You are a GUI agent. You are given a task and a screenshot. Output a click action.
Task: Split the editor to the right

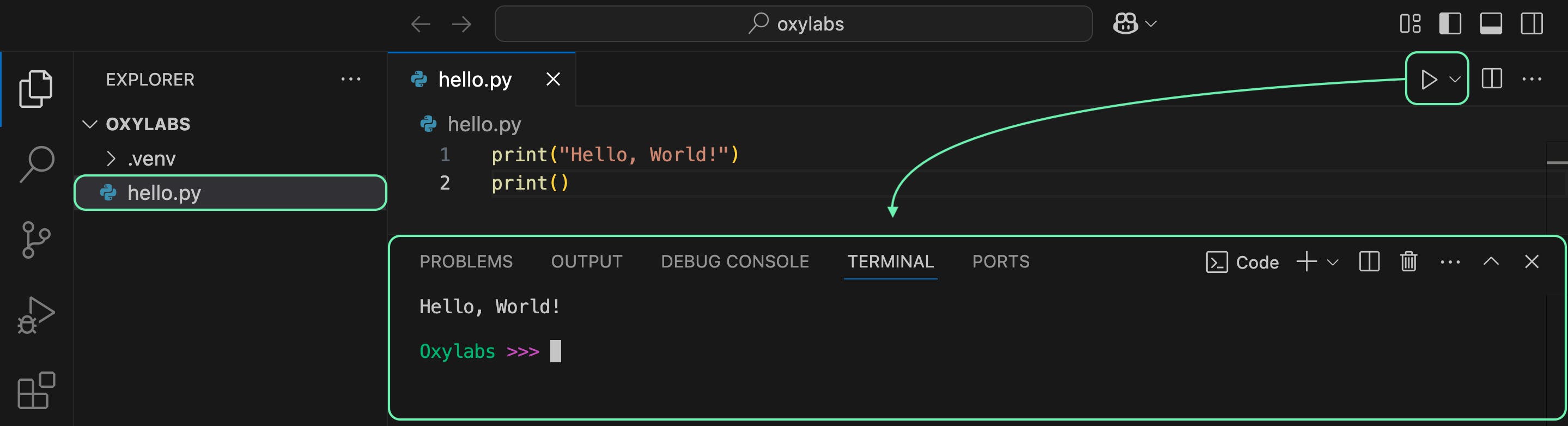pos(1491,79)
